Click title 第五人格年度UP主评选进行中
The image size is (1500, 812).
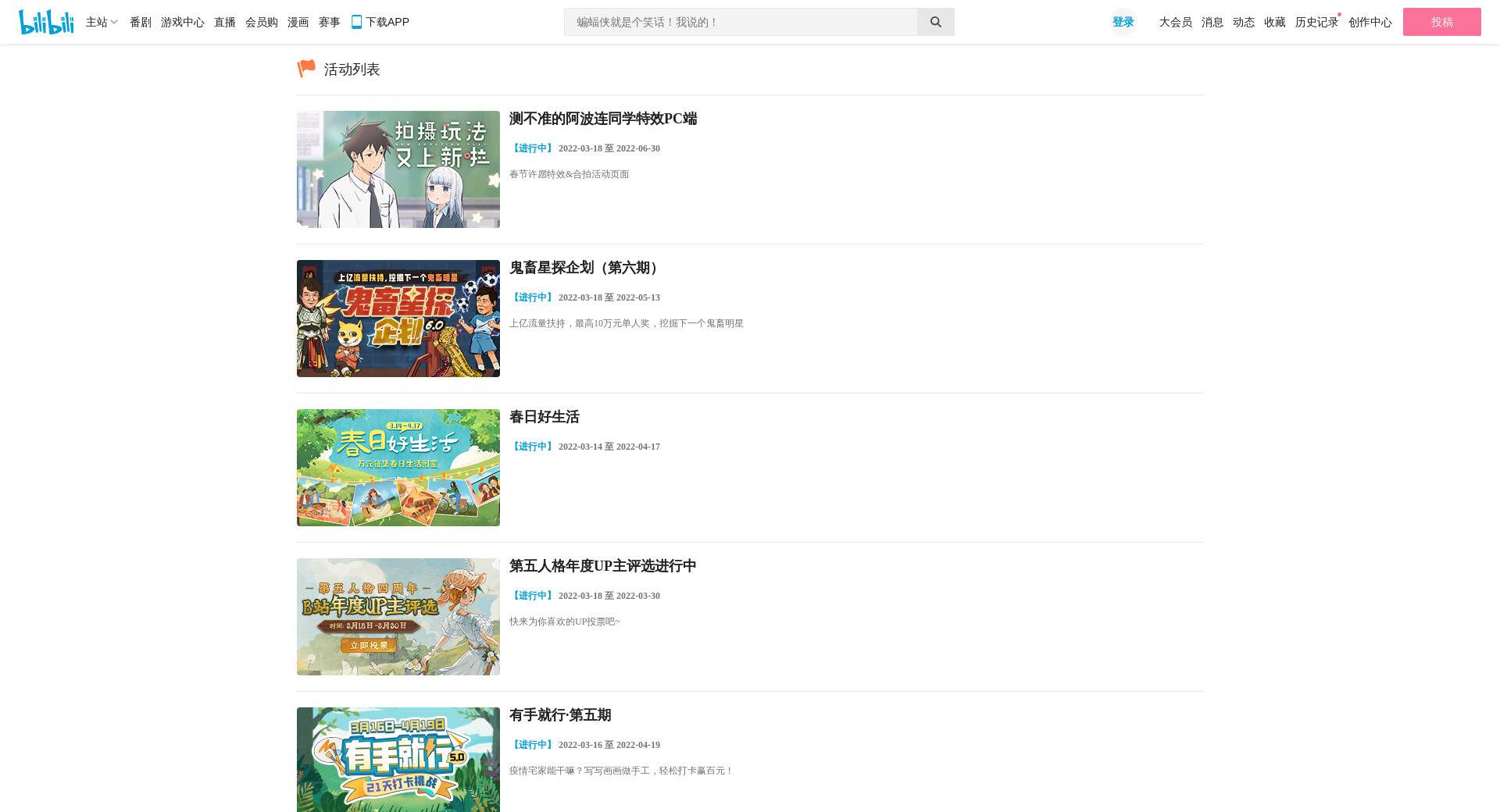602,566
